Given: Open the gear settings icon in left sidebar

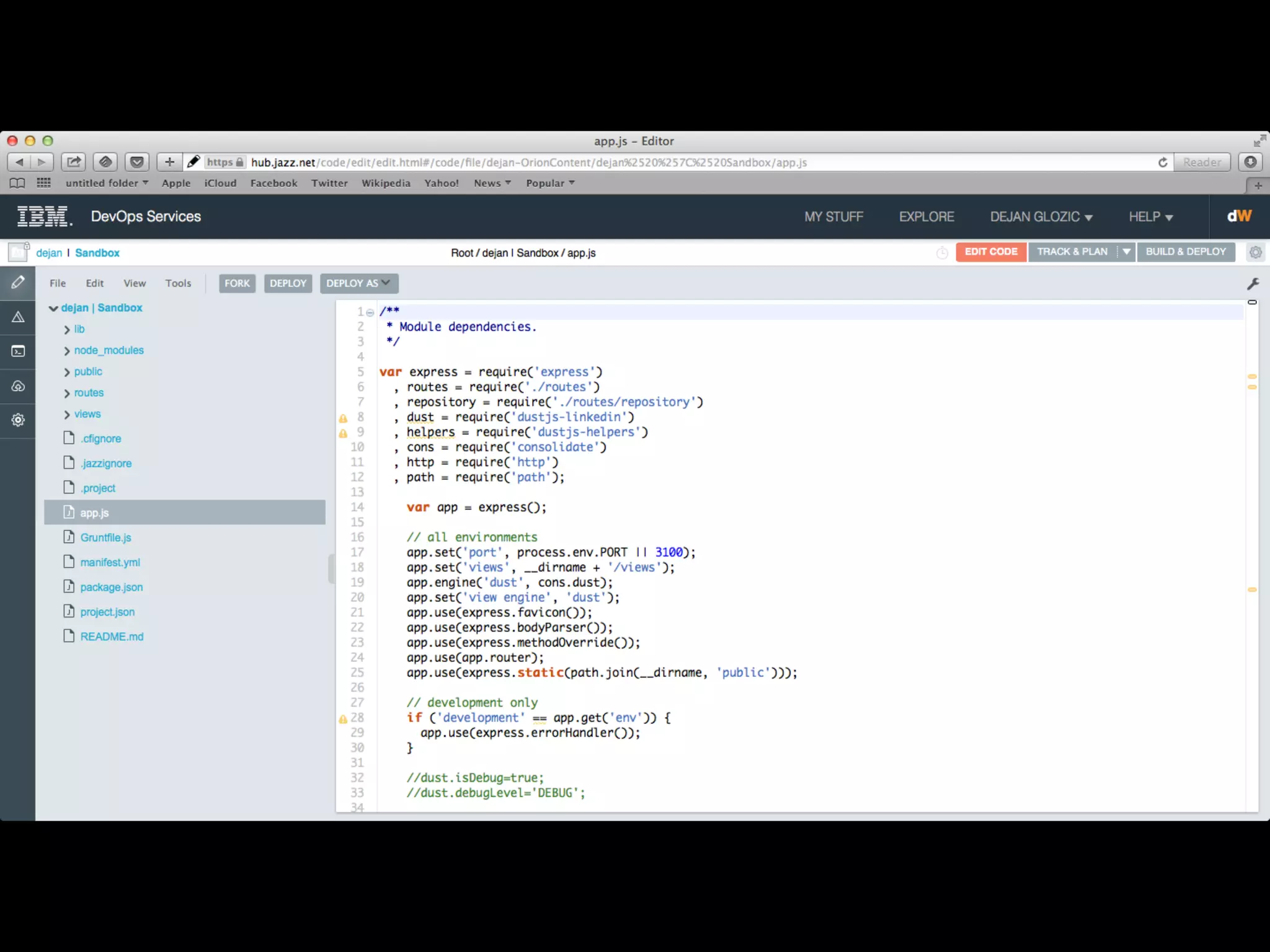Looking at the screenshot, I should click(x=18, y=420).
